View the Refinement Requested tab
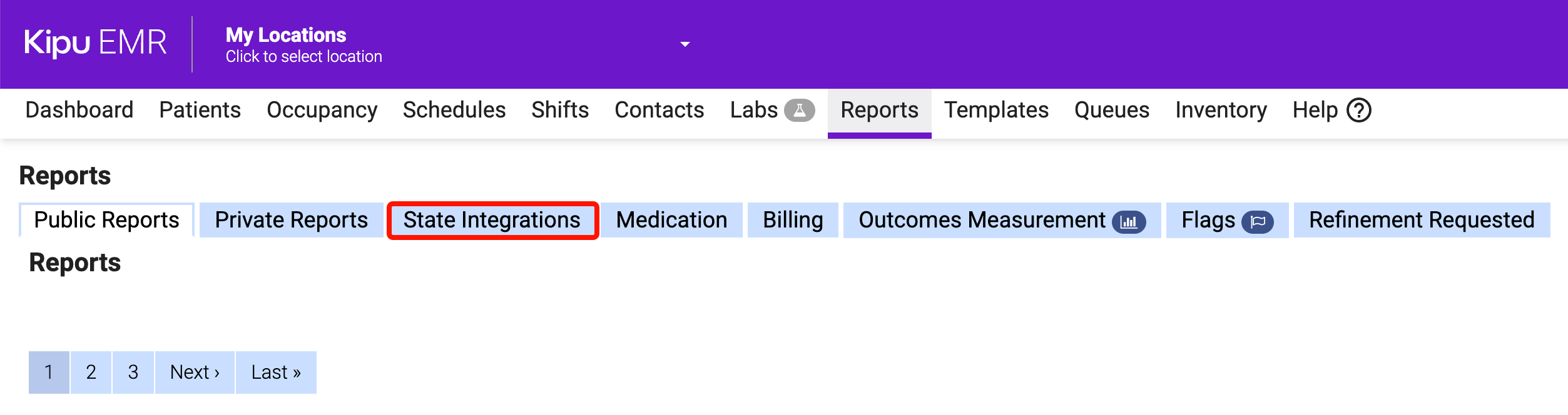The height and width of the screenshot is (415, 1568). pos(1421,220)
